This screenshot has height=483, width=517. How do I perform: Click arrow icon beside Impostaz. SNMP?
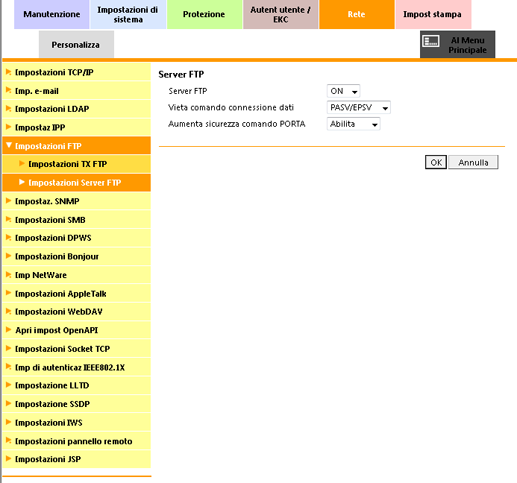(x=9, y=200)
